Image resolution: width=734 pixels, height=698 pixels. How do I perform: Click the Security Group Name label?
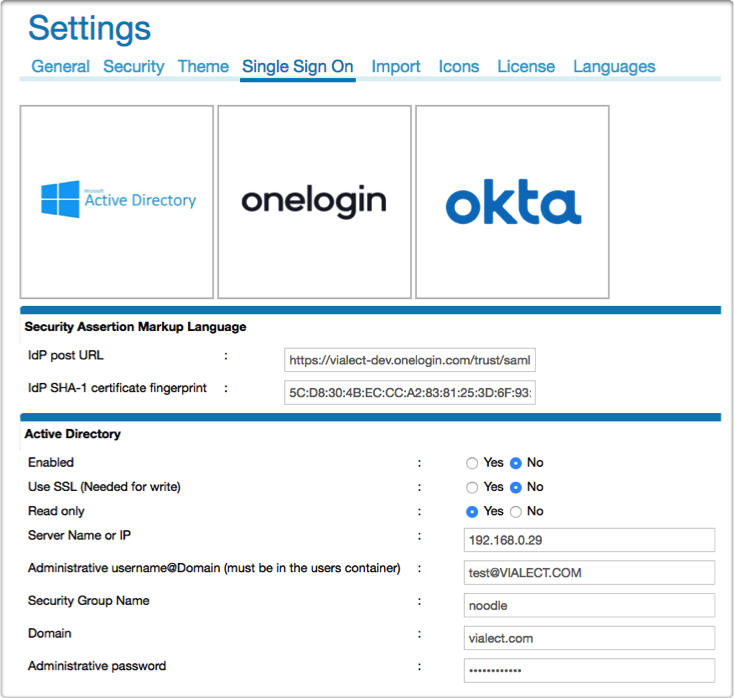click(x=88, y=601)
